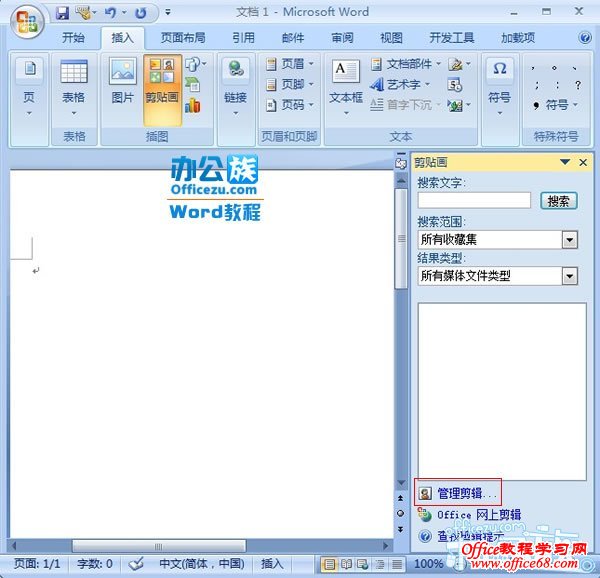This screenshot has height=578, width=600.
Task: Expand the 链接 links dropdown
Action: [236, 88]
